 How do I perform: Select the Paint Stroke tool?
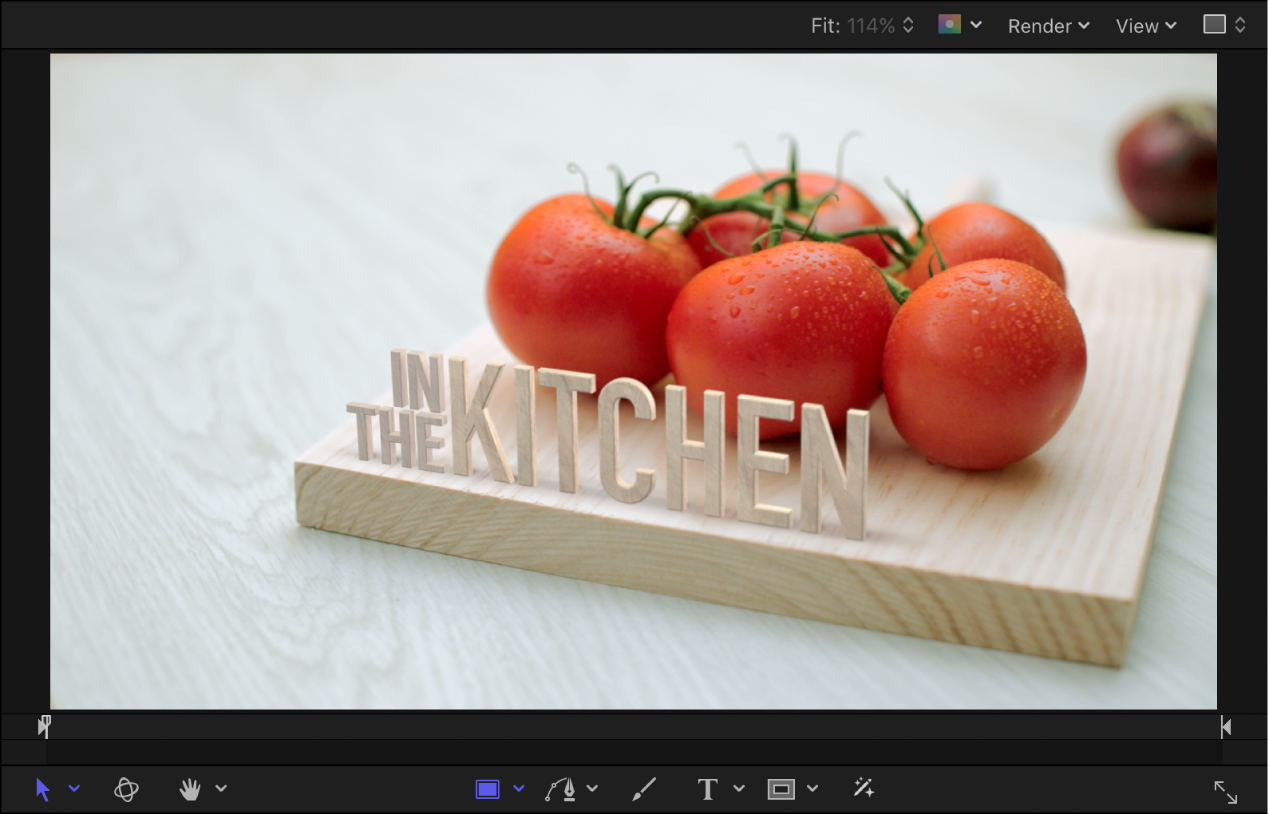tap(643, 788)
